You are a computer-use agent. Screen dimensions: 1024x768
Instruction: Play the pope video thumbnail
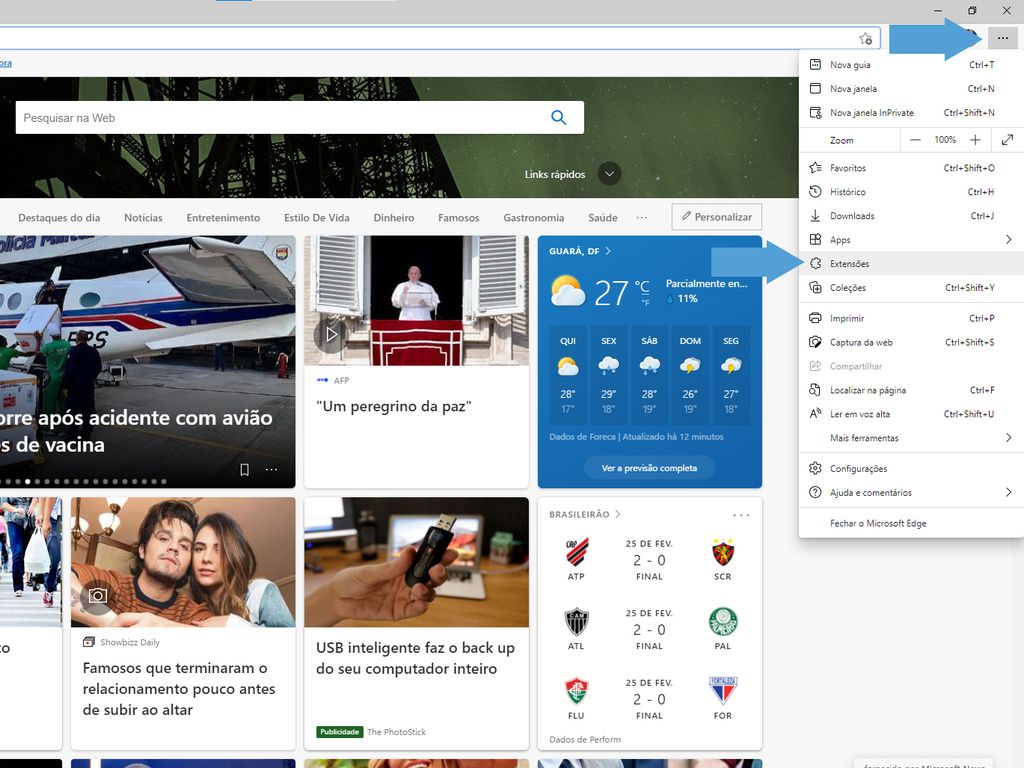coord(332,334)
